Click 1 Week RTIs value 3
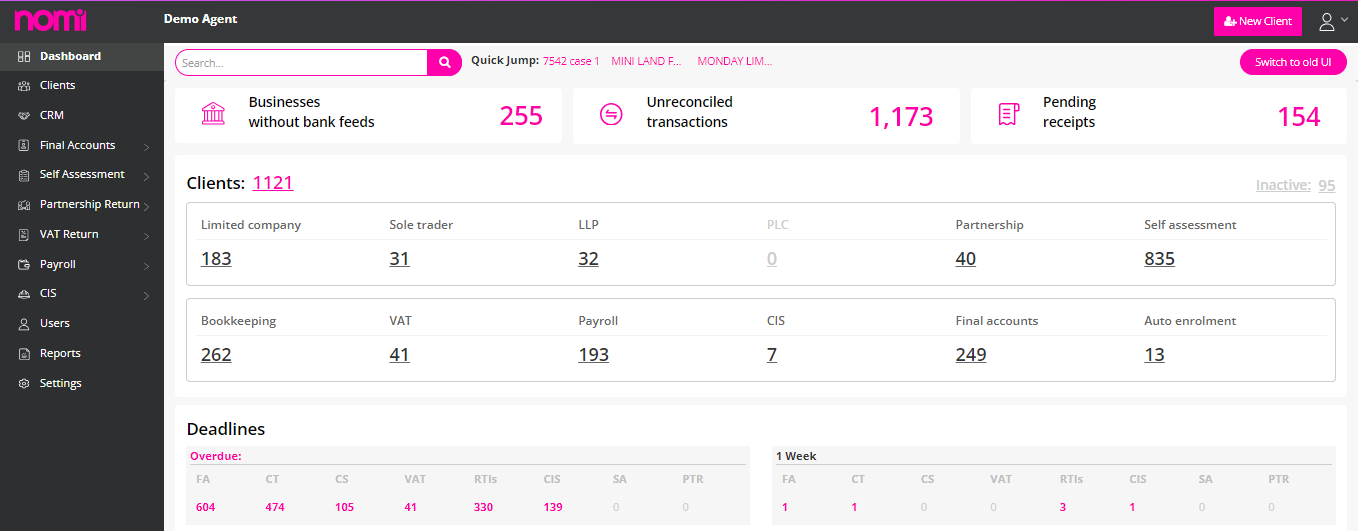This screenshot has height=531, width=1358. (1063, 507)
